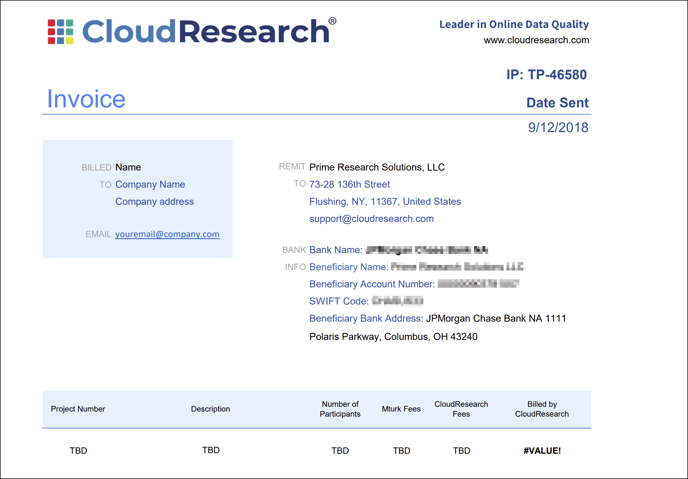Click the billed-to Name field
Viewport: 688px width, 479px height.
point(128,167)
